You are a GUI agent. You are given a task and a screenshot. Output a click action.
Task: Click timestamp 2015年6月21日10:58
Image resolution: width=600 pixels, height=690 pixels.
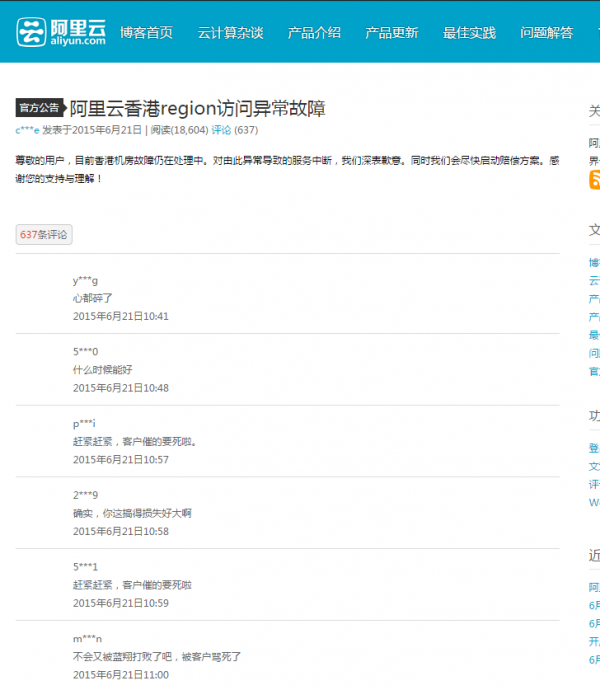(121, 532)
